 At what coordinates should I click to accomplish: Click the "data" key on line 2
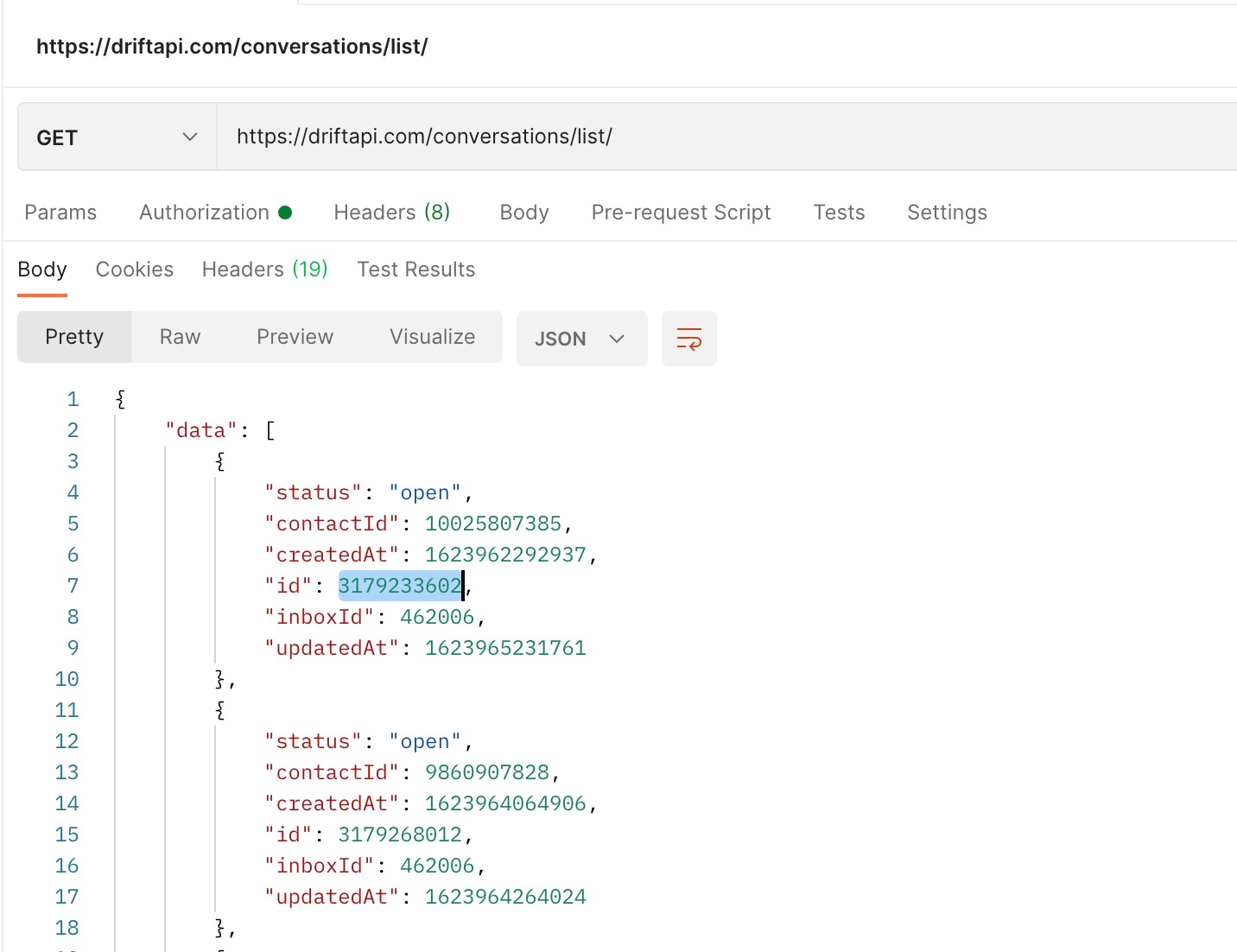201,430
